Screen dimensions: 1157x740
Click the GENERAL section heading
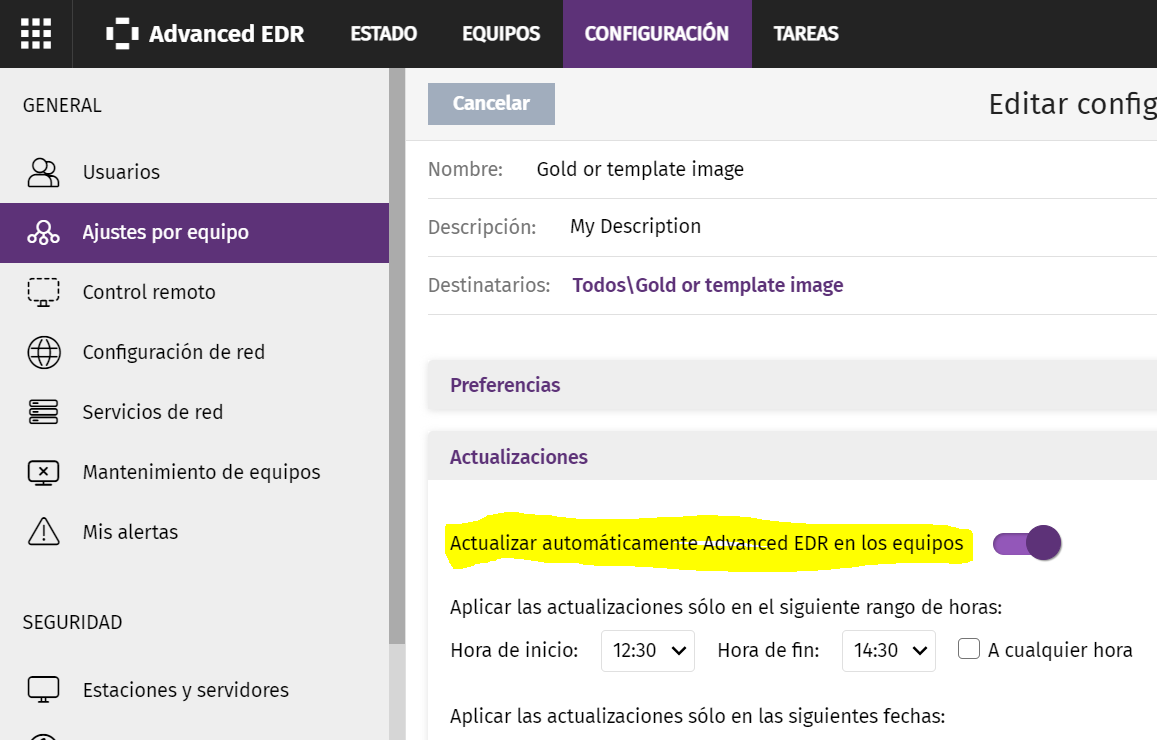coord(62,106)
